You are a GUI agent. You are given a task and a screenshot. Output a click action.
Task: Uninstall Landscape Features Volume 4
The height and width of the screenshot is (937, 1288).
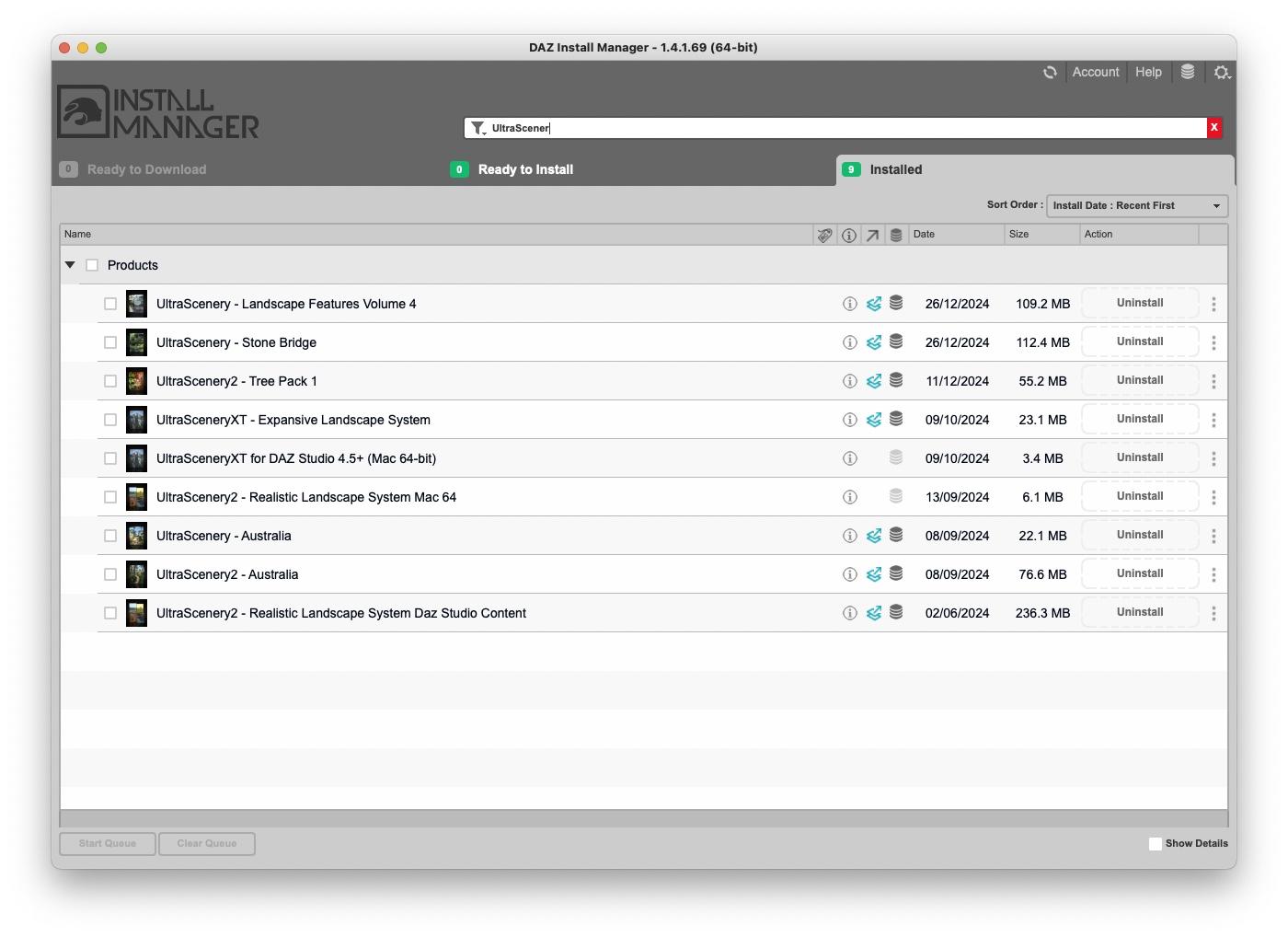coord(1140,303)
